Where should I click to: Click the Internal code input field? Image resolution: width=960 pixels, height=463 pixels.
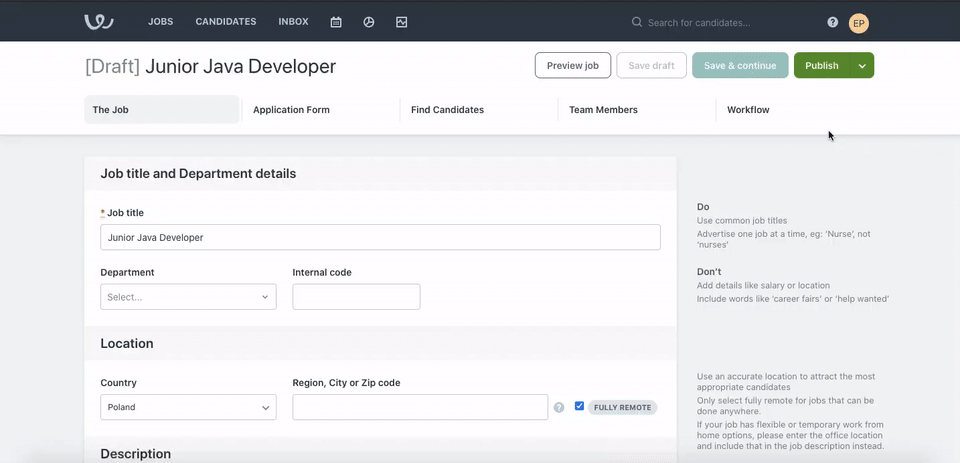coord(356,296)
